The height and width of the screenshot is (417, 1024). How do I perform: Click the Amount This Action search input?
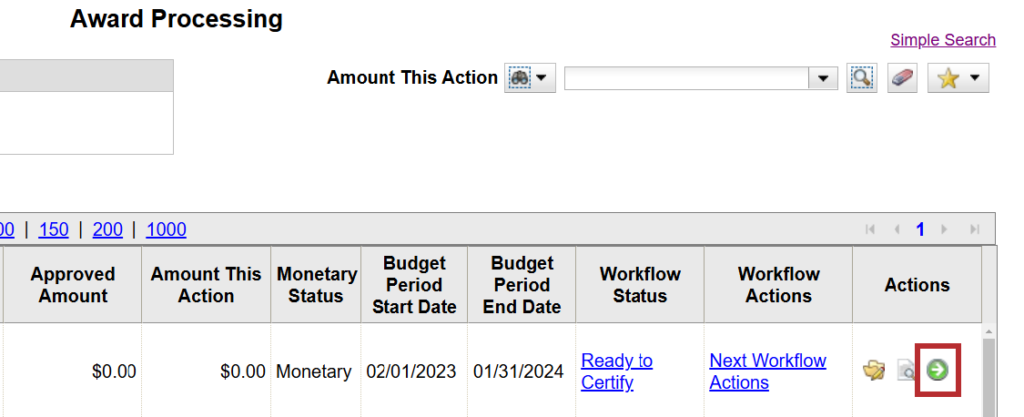[687, 78]
